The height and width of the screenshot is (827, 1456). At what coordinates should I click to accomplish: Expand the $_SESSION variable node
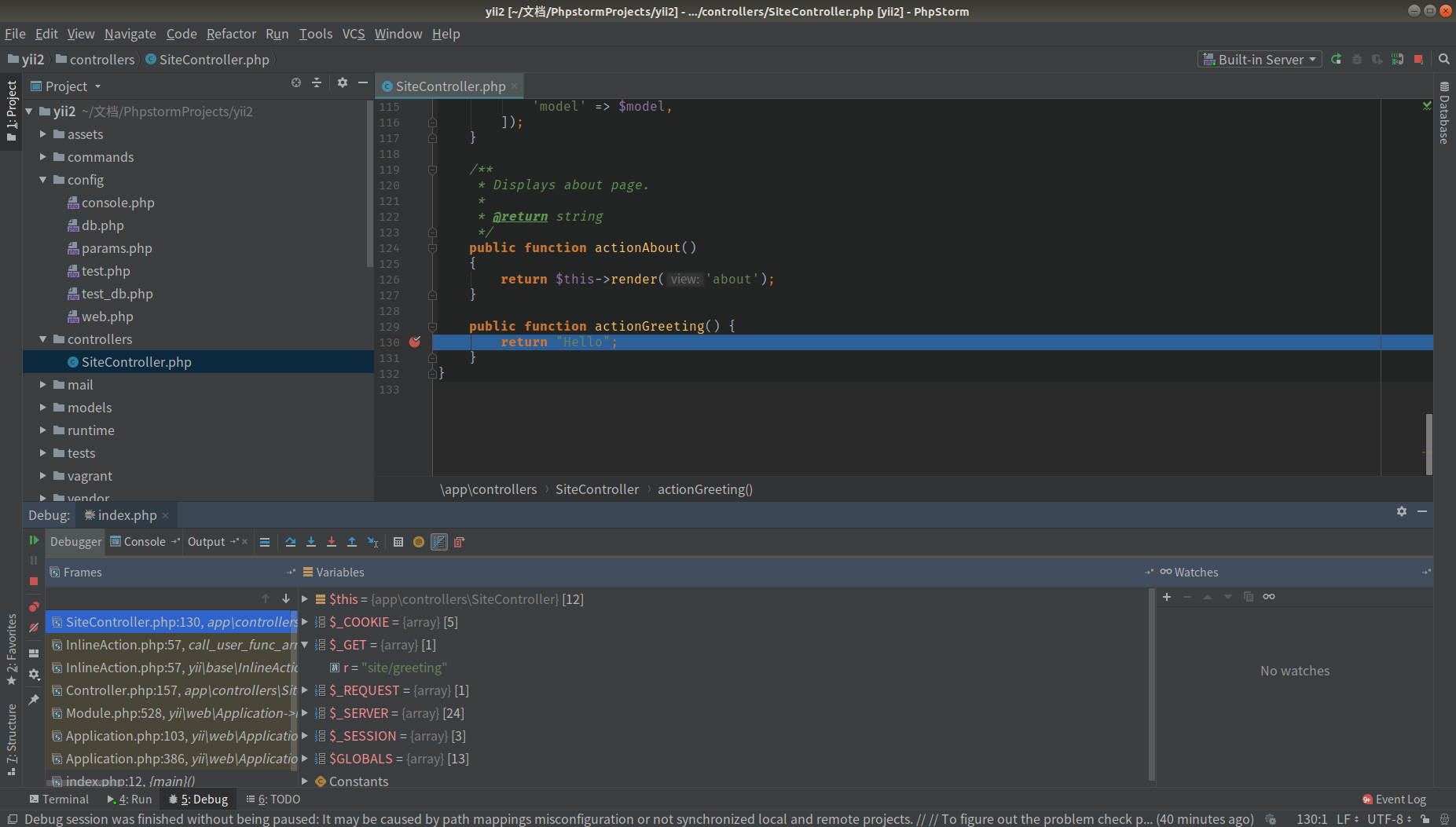[x=305, y=736]
